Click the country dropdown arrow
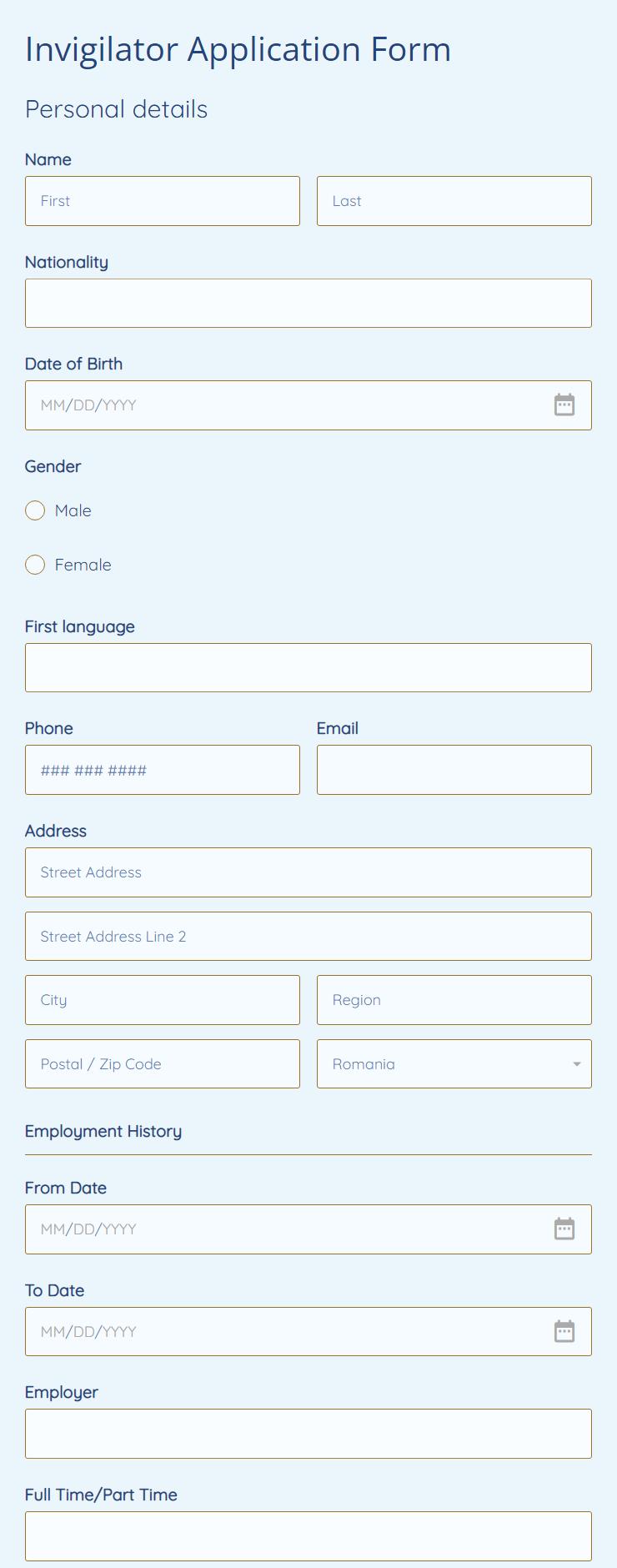Image resolution: width=617 pixels, height=1568 pixels. click(x=575, y=1063)
